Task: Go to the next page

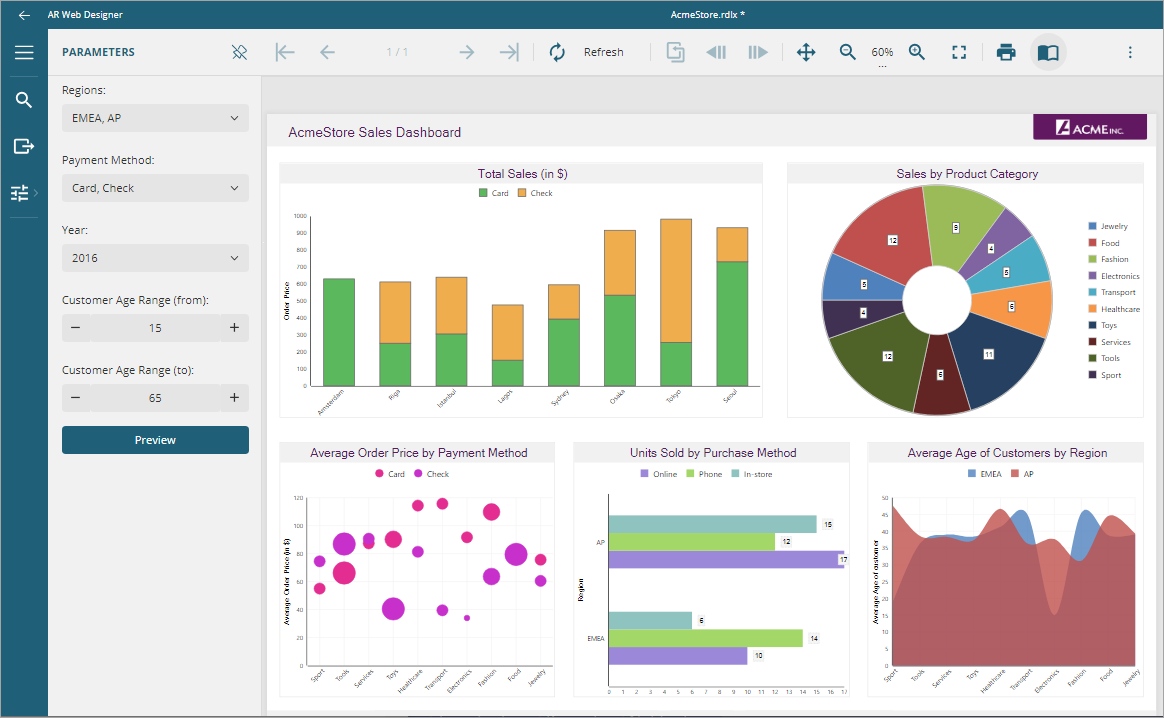Action: [x=466, y=52]
